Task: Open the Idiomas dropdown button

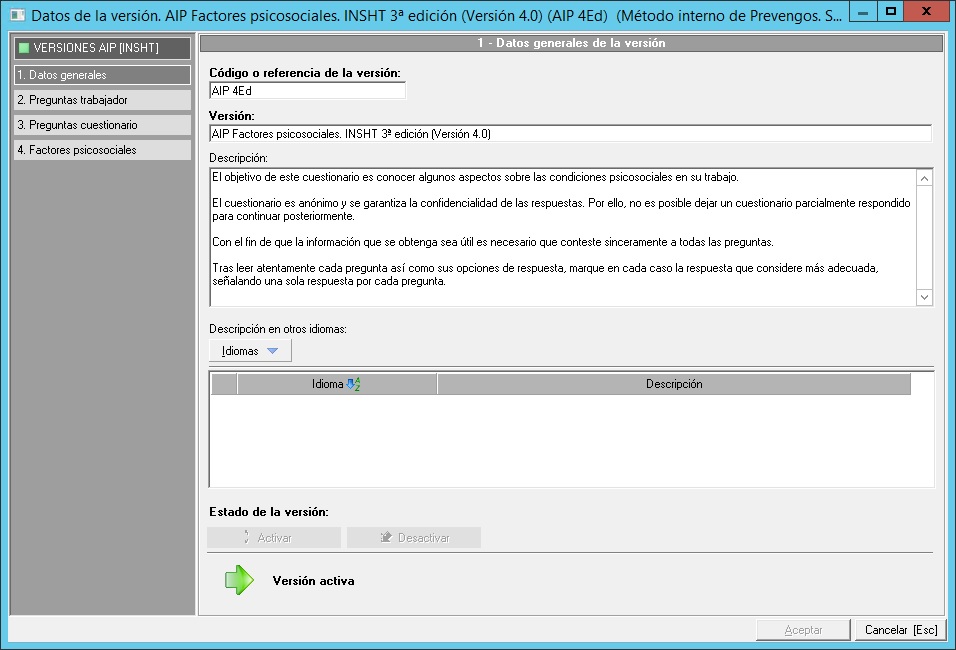Action: [x=250, y=351]
